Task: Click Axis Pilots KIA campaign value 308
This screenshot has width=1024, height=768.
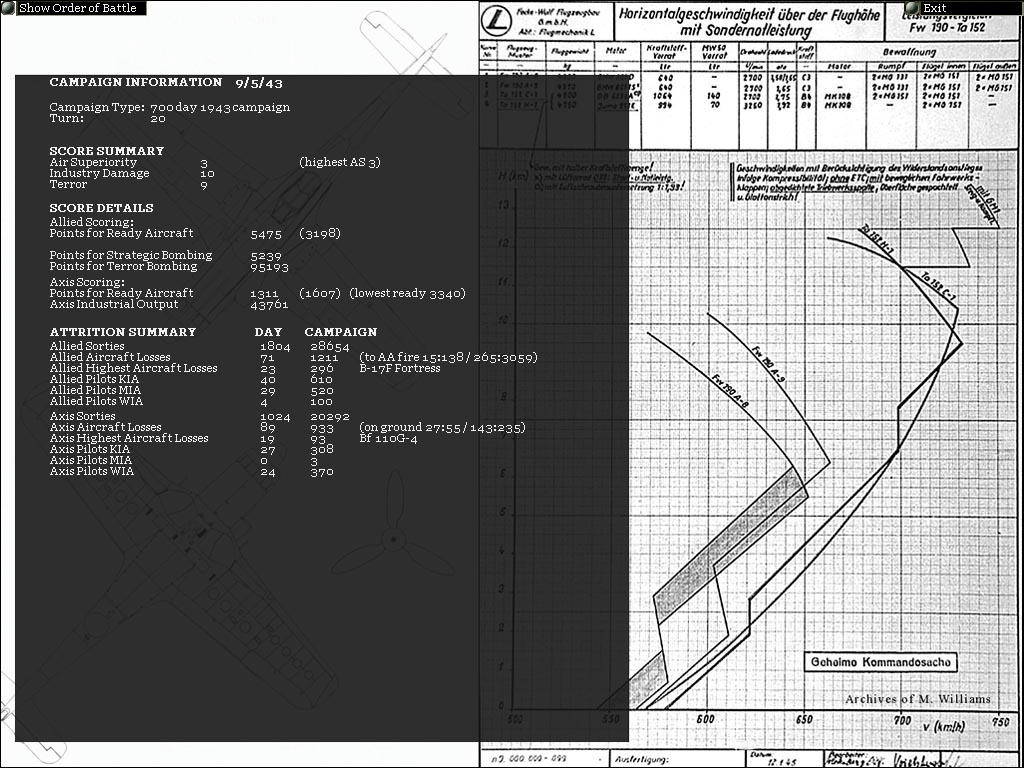Action: [323, 449]
